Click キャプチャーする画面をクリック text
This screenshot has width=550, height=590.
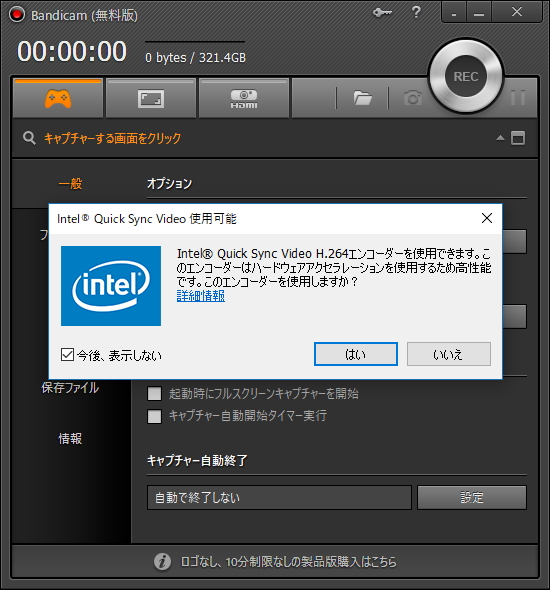coord(112,138)
